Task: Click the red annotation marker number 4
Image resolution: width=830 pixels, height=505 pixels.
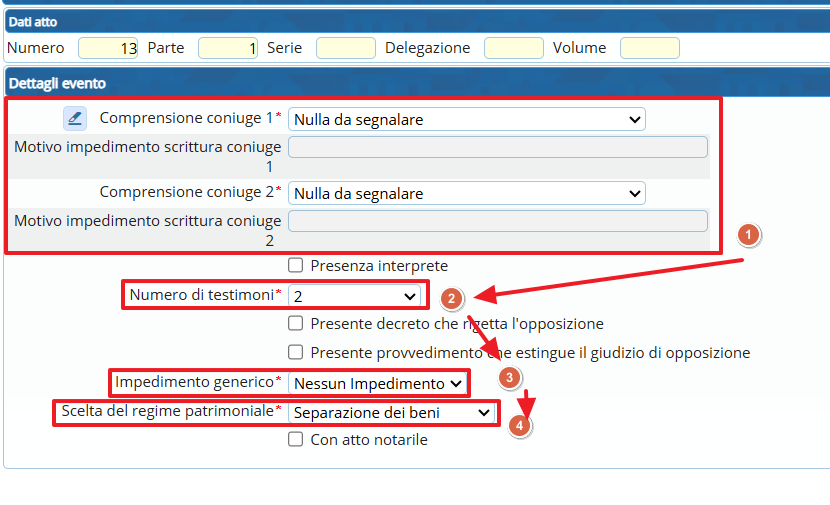Action: 518,425
